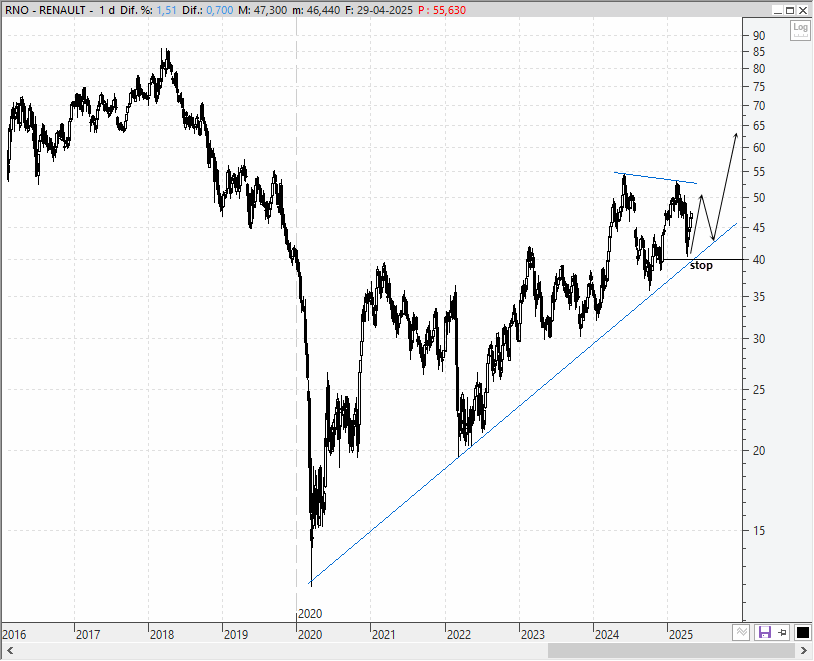814x661 pixels.
Task: Click the pin icon next to save
Action: [x=782, y=632]
